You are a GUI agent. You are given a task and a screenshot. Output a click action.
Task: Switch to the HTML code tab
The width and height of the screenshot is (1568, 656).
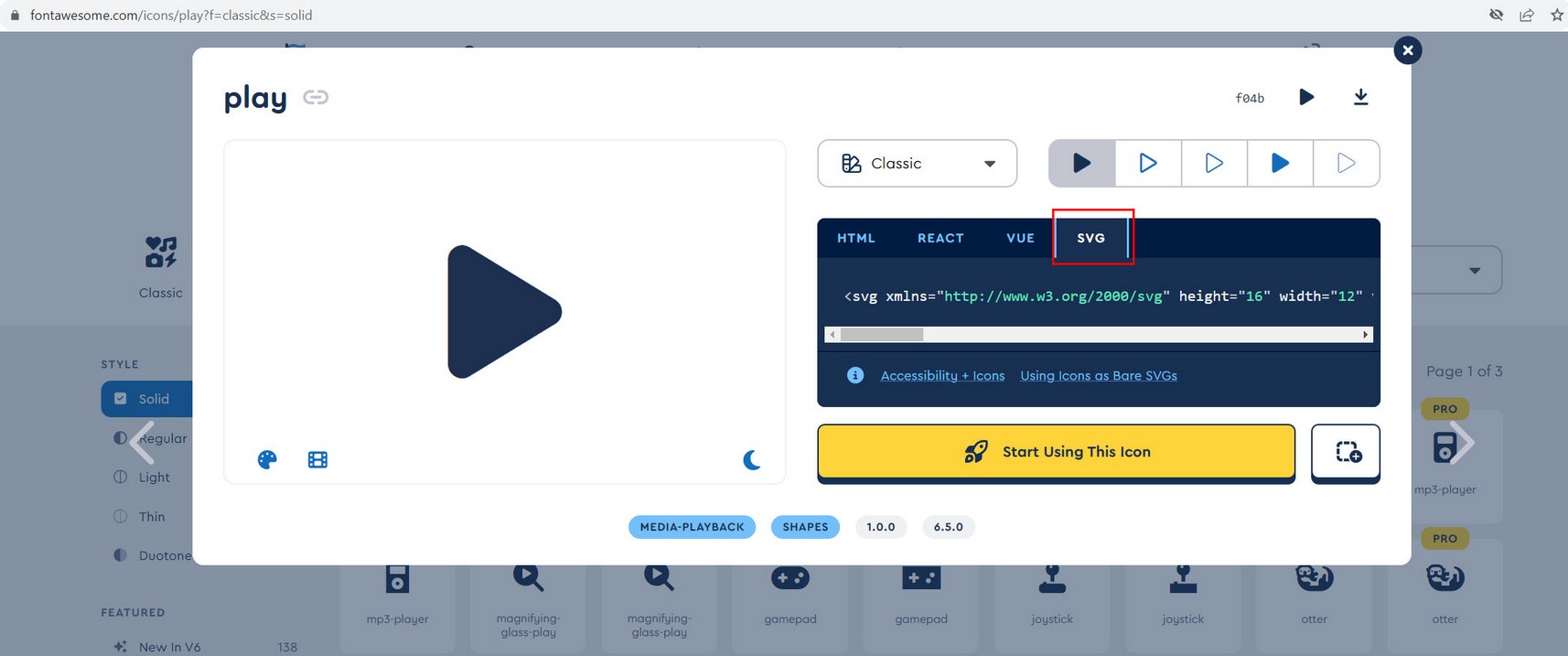coord(855,238)
